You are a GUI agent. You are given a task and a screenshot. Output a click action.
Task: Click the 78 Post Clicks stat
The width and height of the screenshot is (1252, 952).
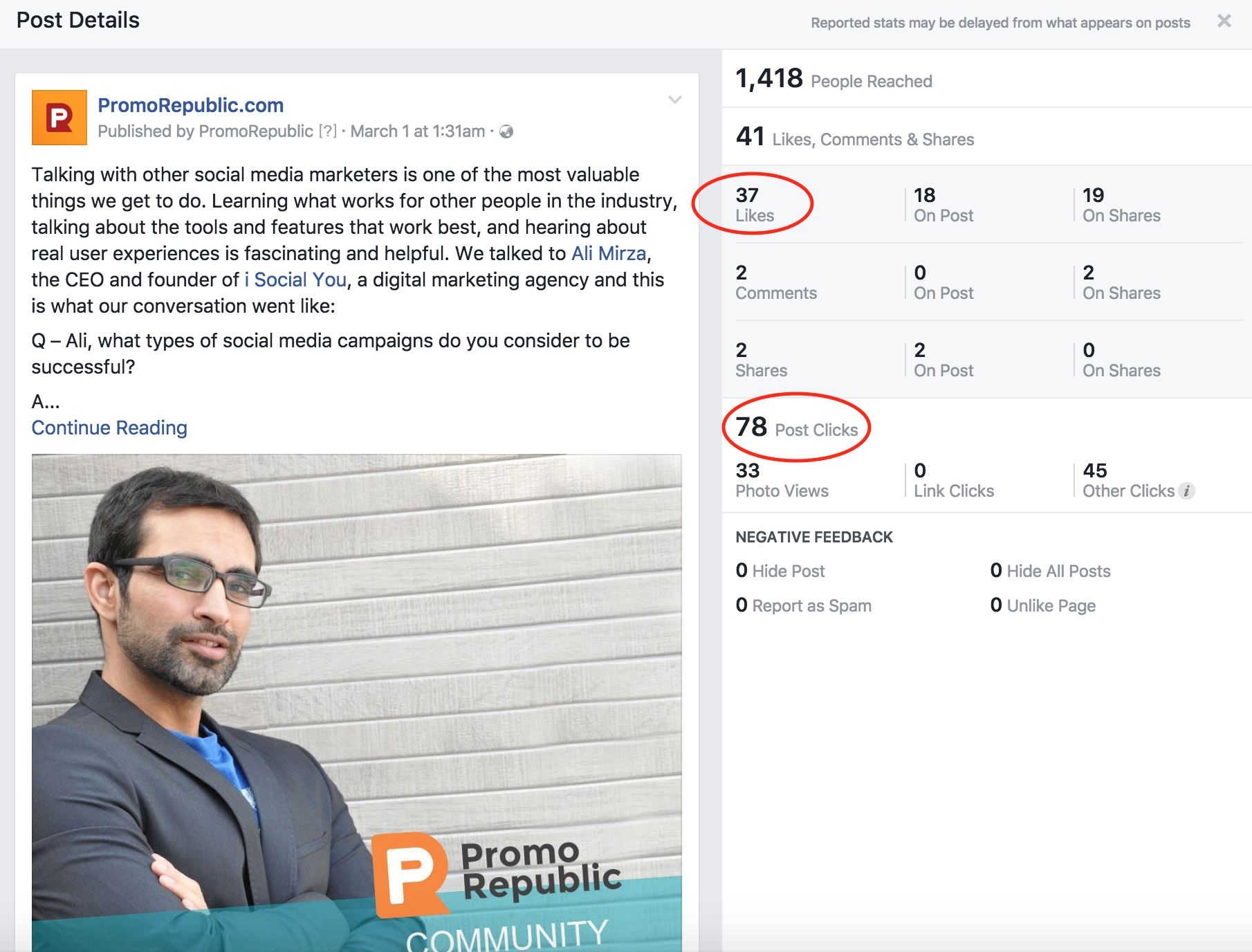coord(797,428)
